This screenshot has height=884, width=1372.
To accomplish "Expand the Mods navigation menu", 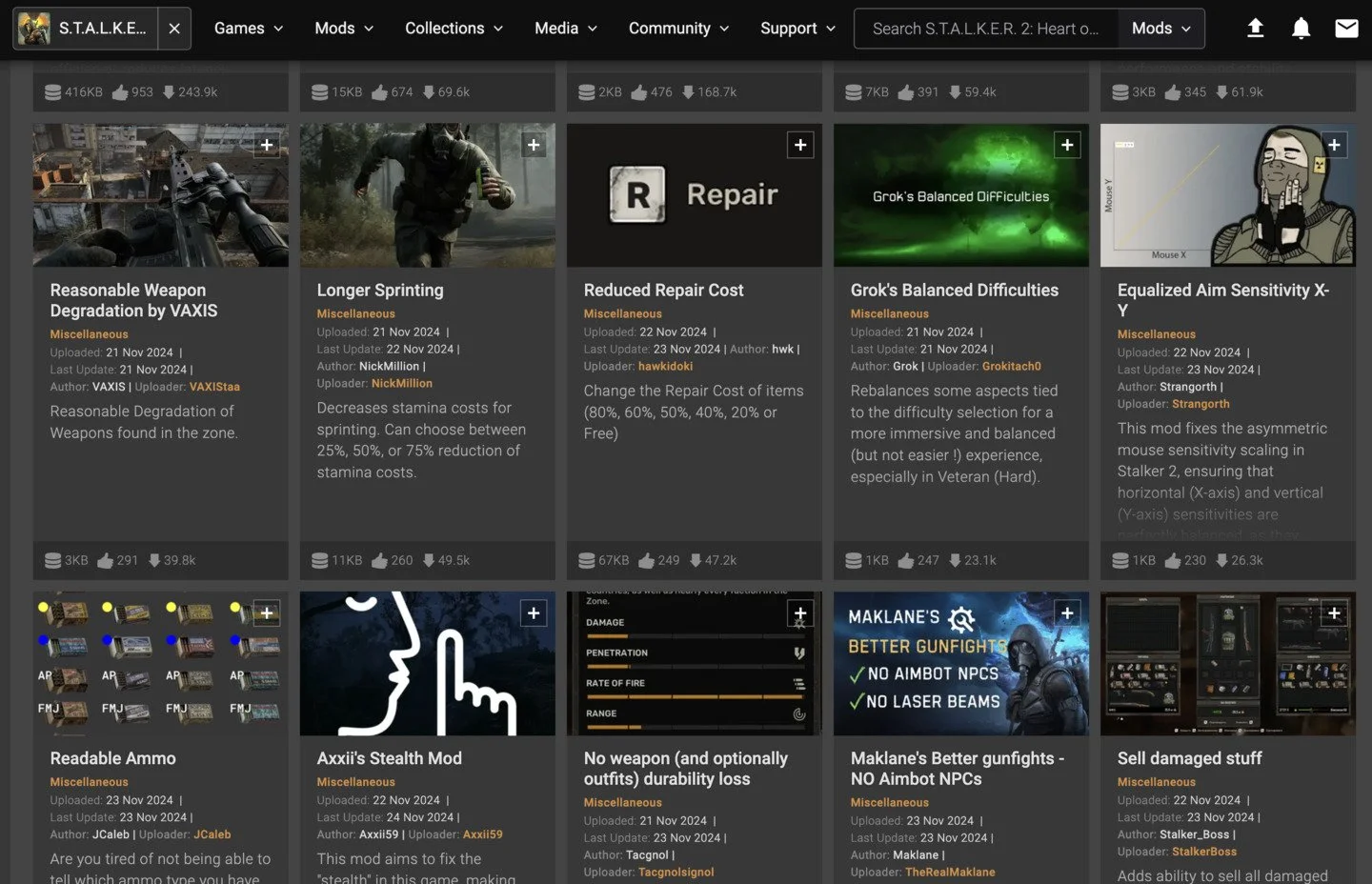I will coord(344,29).
